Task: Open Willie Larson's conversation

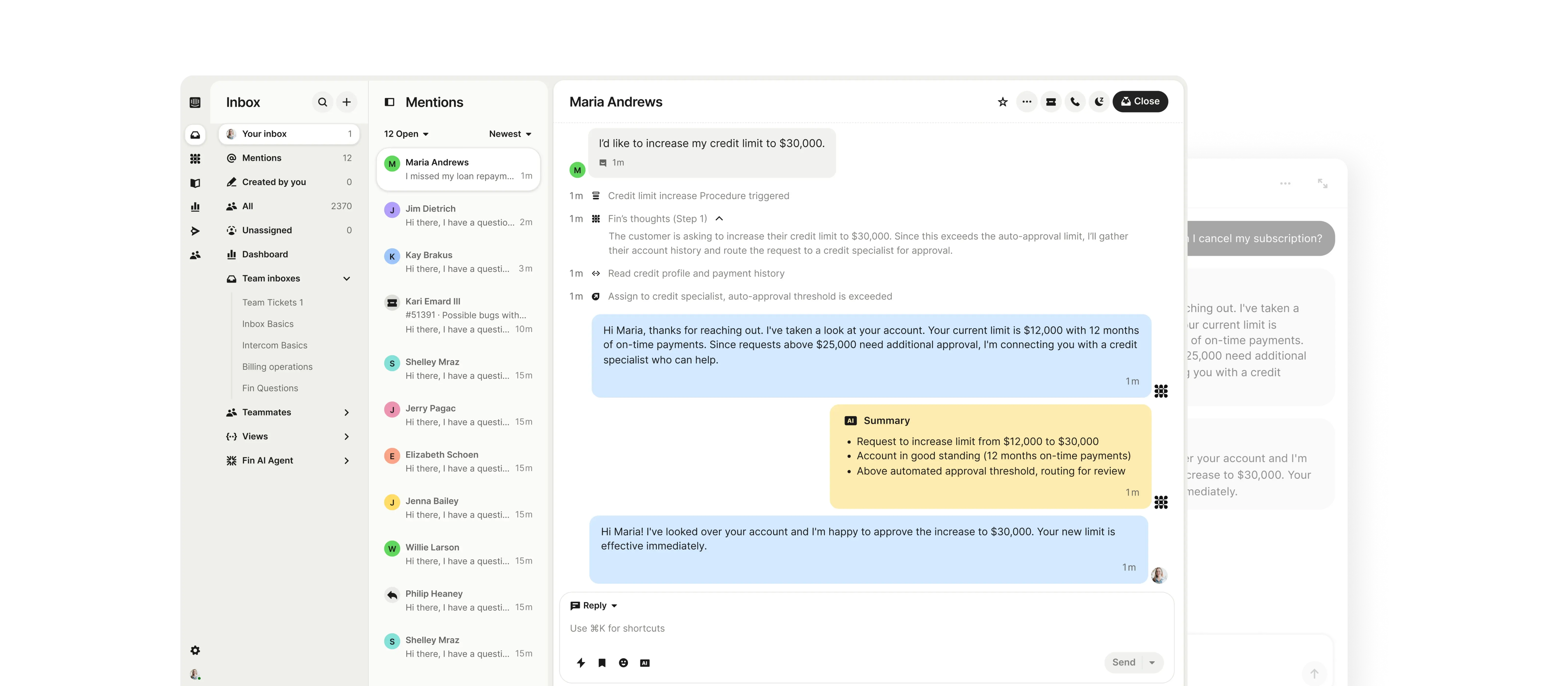Action: click(458, 554)
